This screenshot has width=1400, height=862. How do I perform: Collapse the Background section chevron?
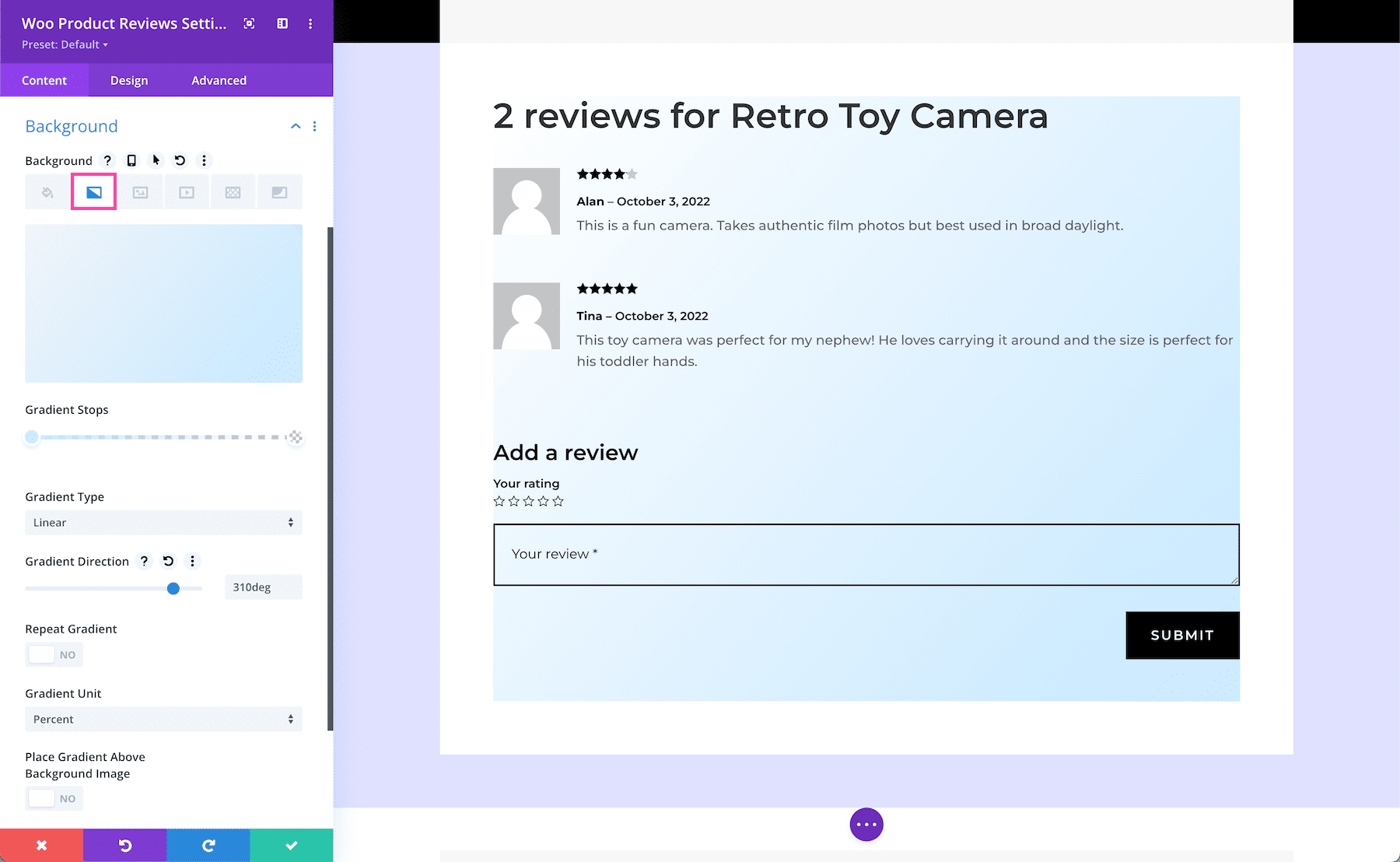[296, 126]
